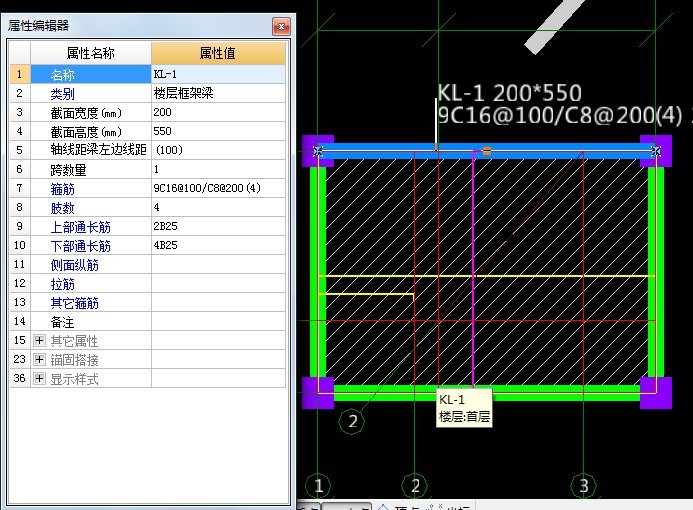Click the bottom-right purple column
This screenshot has width=693, height=510.
[x=656, y=393]
